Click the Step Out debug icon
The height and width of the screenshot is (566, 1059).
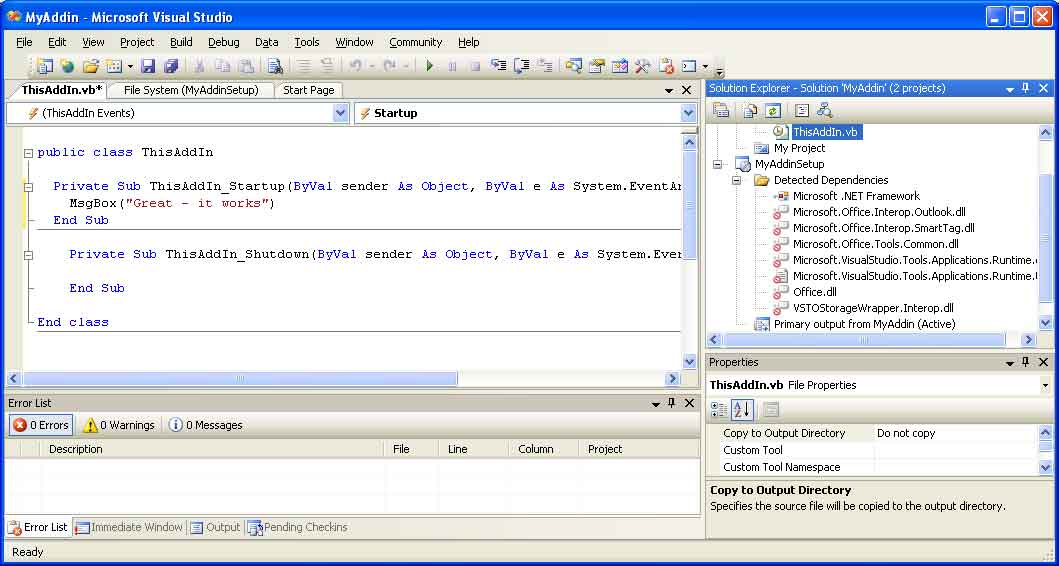(544, 66)
